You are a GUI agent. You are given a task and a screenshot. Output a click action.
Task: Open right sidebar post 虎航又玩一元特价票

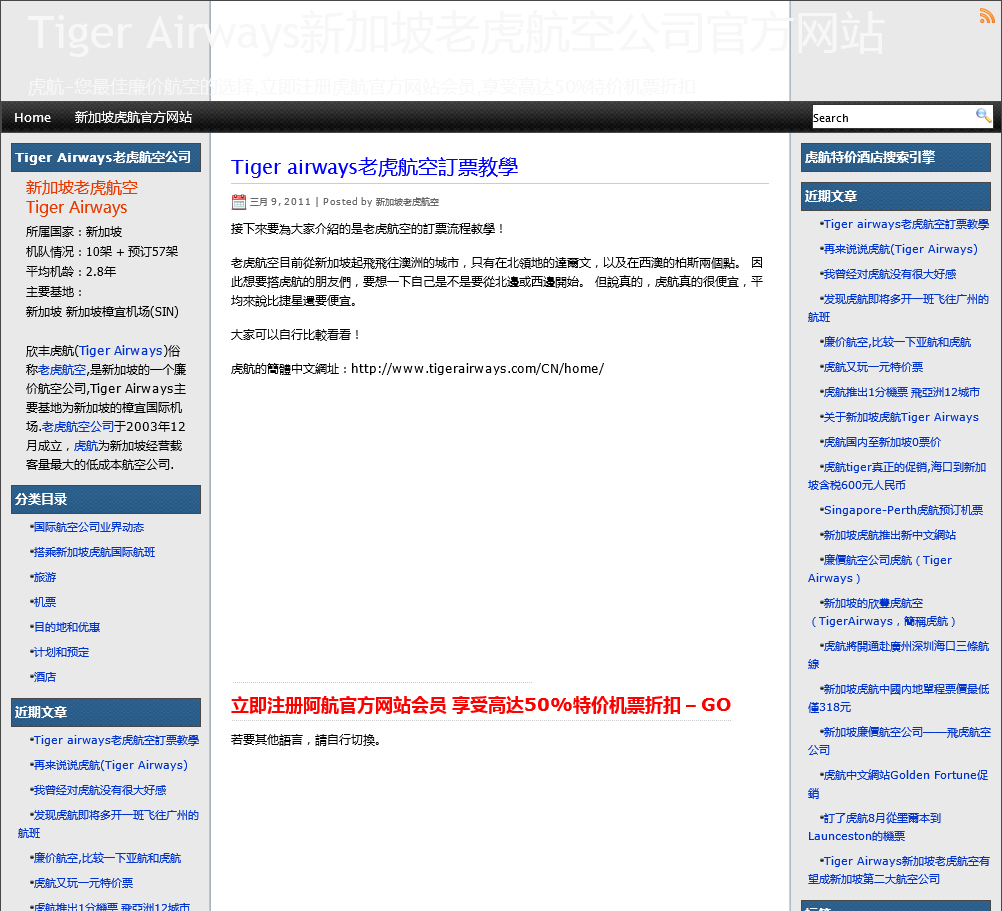[874, 367]
